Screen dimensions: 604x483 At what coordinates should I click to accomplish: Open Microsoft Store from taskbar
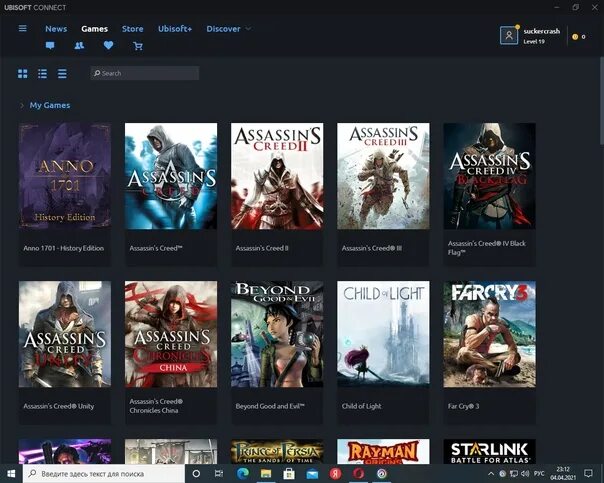[289, 474]
